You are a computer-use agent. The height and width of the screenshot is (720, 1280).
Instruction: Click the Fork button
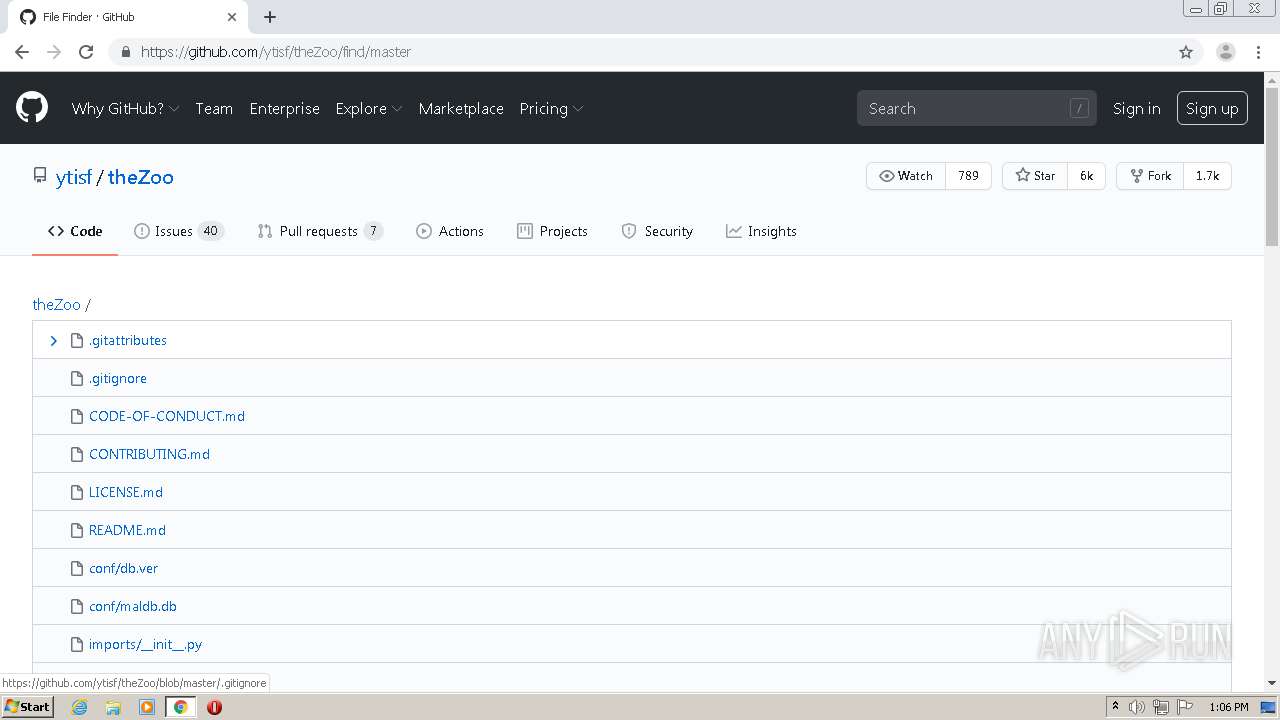(1150, 176)
